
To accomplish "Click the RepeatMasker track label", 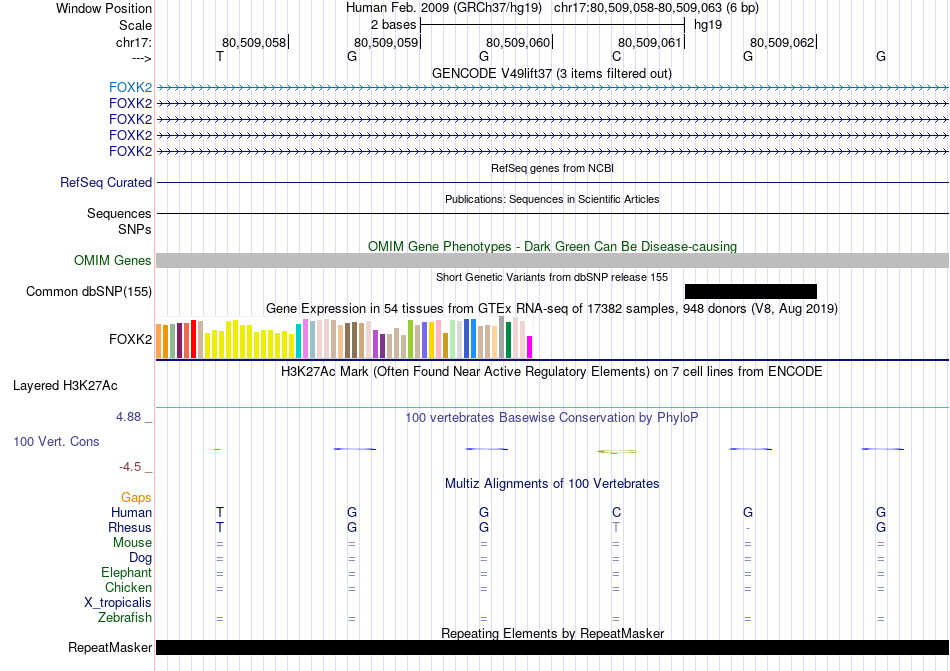I will pyautogui.click(x=109, y=648).
